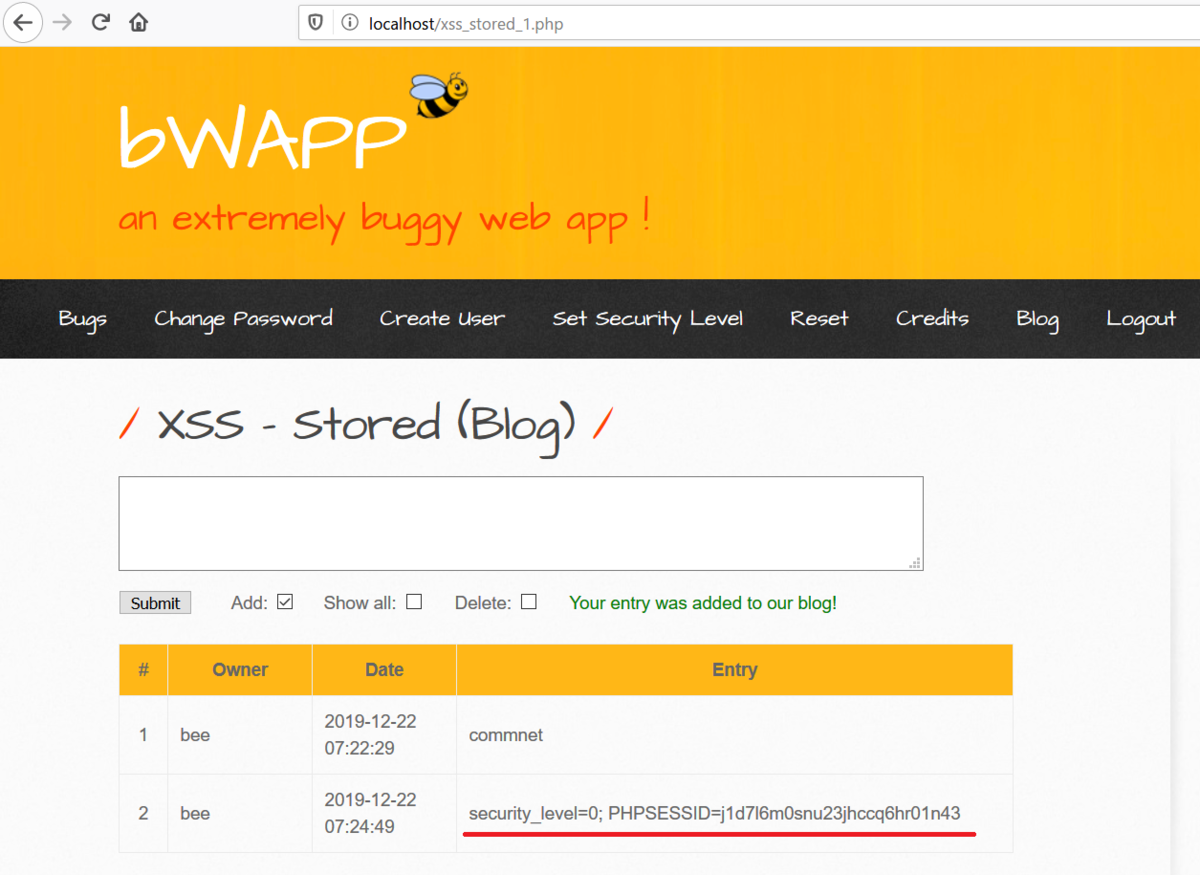Click the Date column header
Viewport: 1200px width, 875px height.
click(x=384, y=670)
